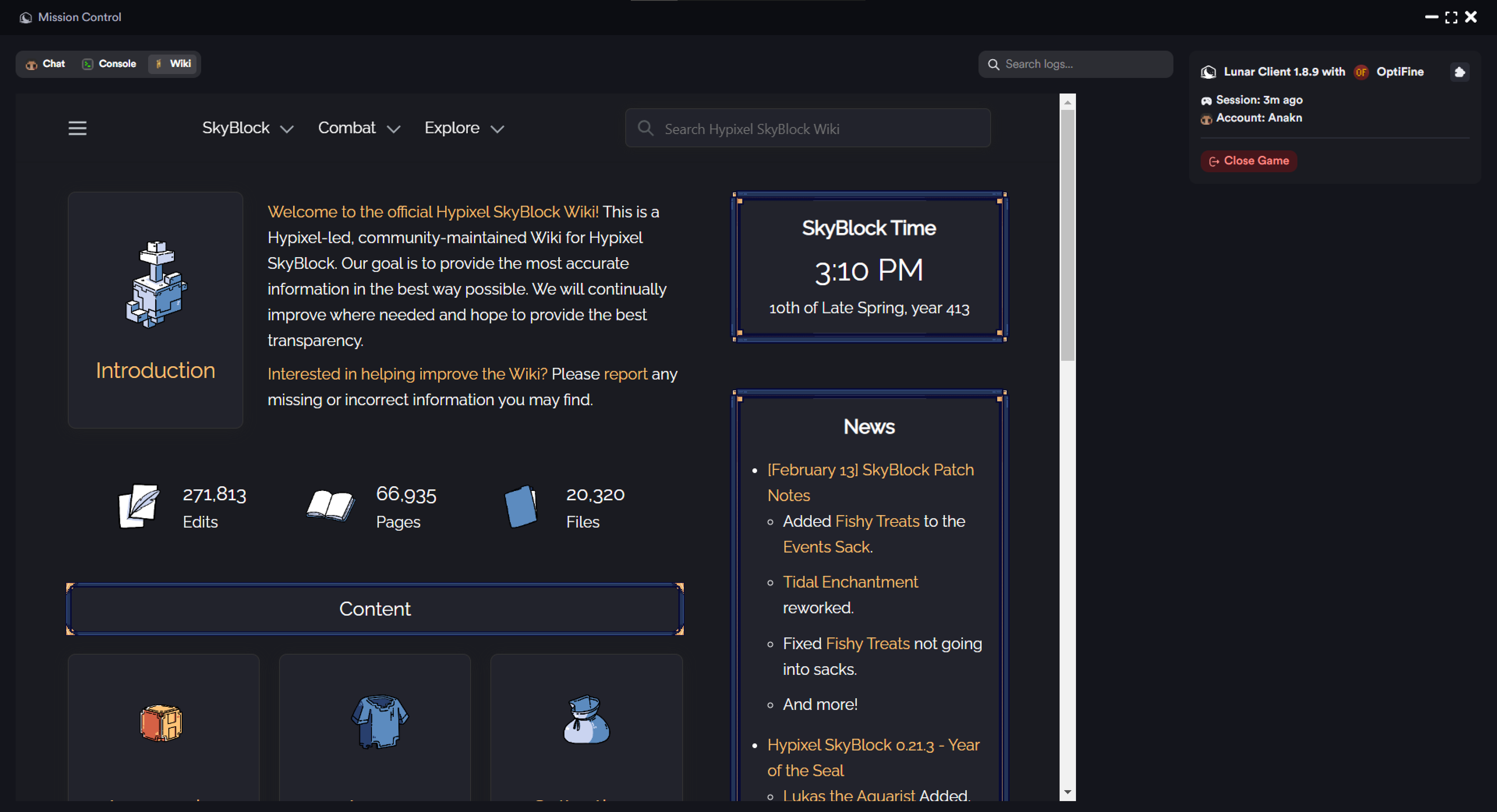Viewport: 1497px width, 812px height.
Task: Open February 13 SkyBlock Patch Notes
Action: click(x=871, y=482)
